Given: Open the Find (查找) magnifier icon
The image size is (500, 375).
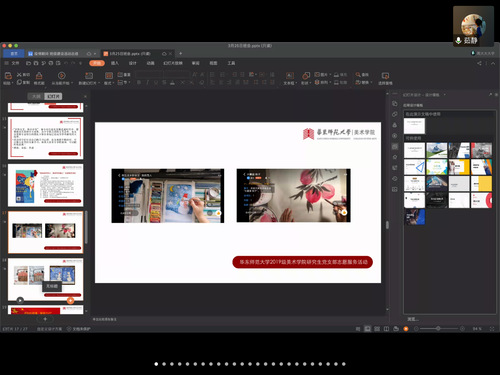Looking at the screenshot, I should (x=358, y=75).
